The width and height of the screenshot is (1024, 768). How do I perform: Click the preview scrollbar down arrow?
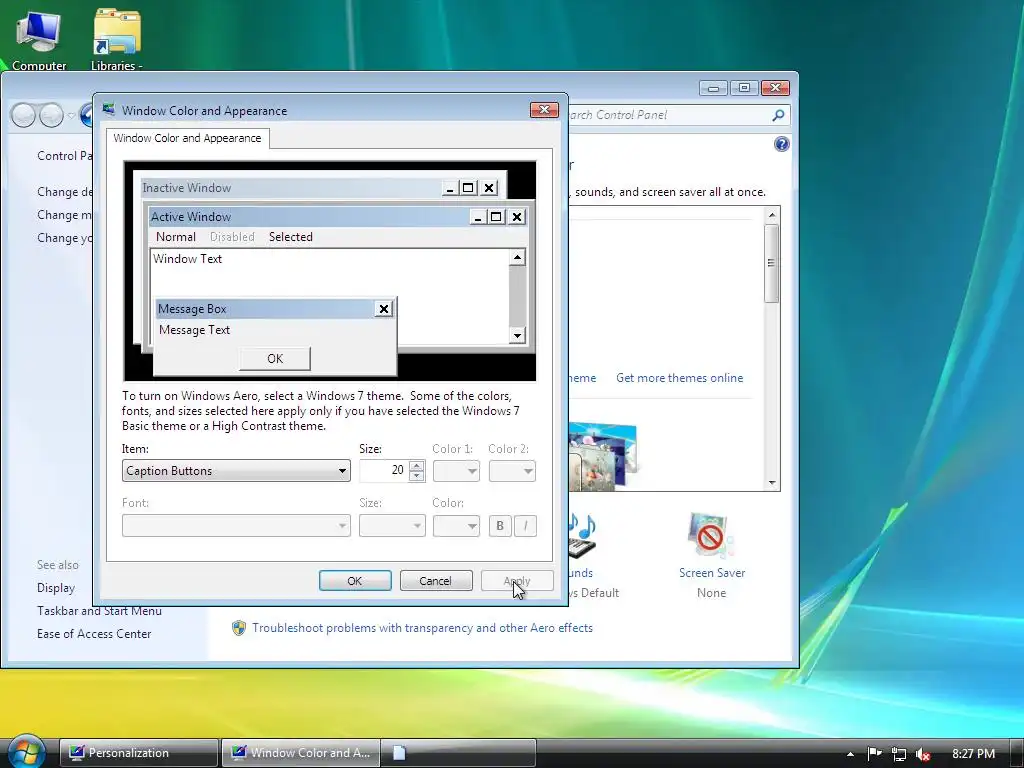click(517, 336)
